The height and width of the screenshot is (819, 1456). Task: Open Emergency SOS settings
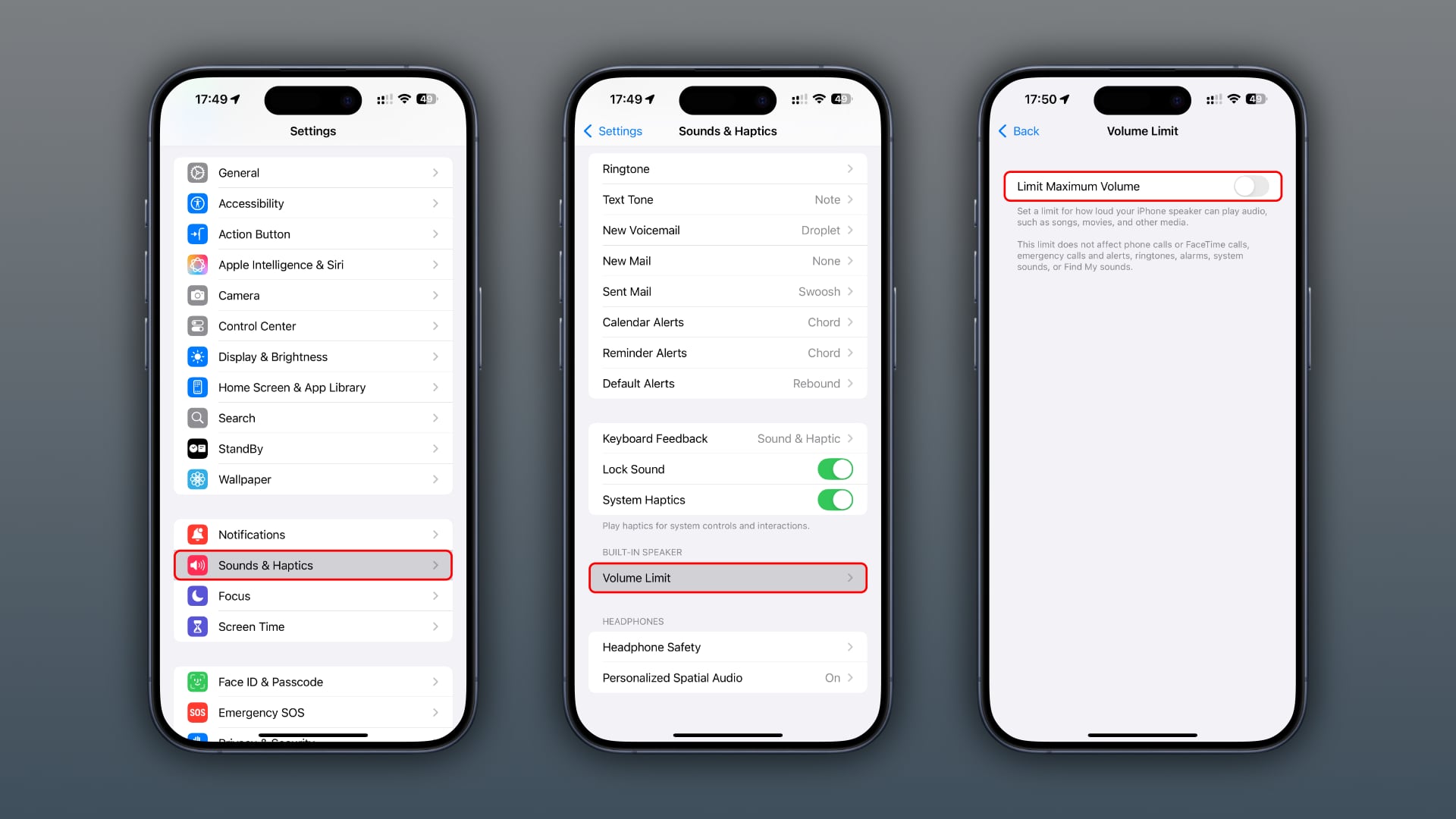(x=312, y=712)
